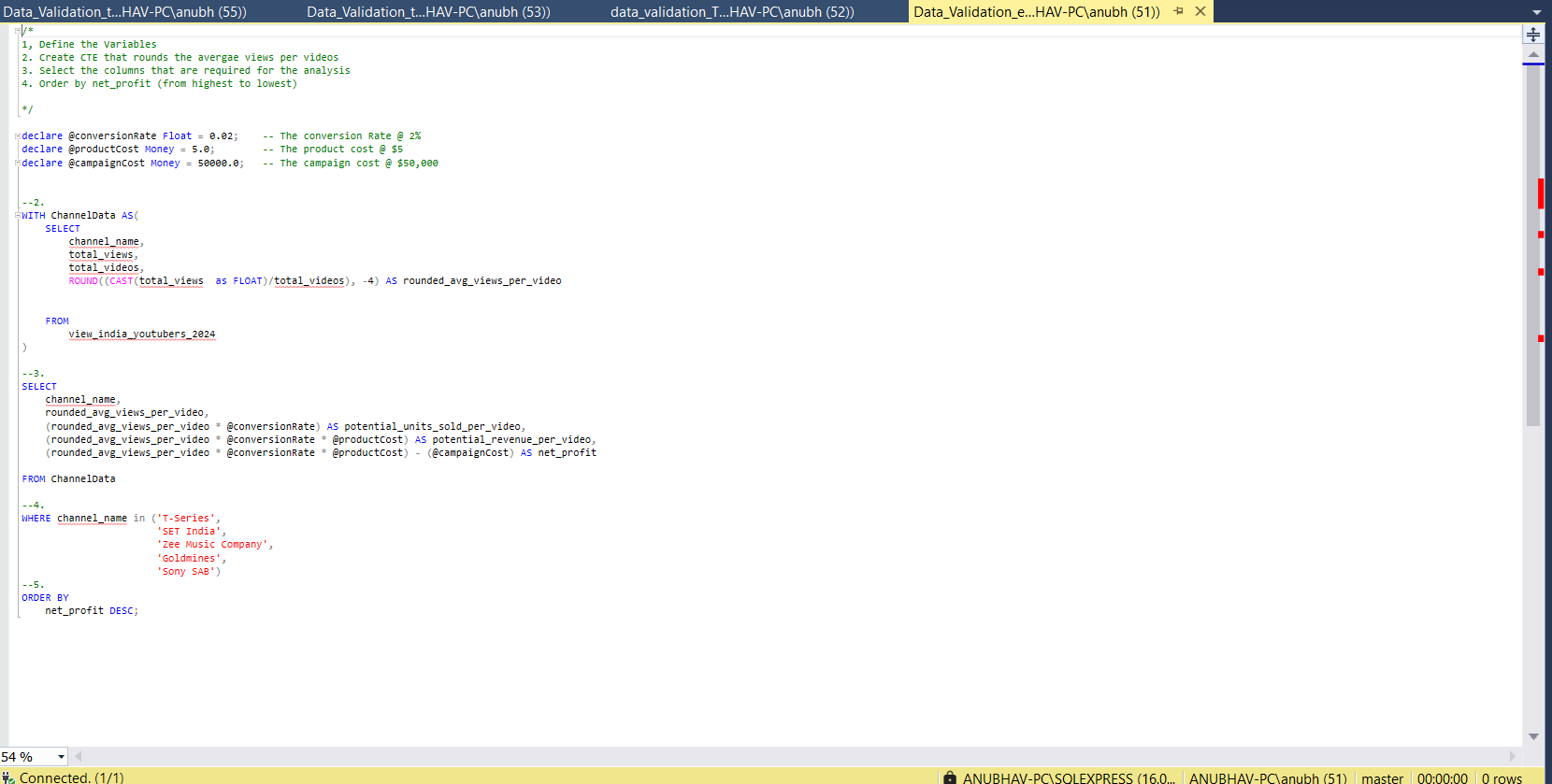Click the horizontal scrollbar left arrow
Image resolution: width=1552 pixels, height=784 pixels.
(x=79, y=756)
